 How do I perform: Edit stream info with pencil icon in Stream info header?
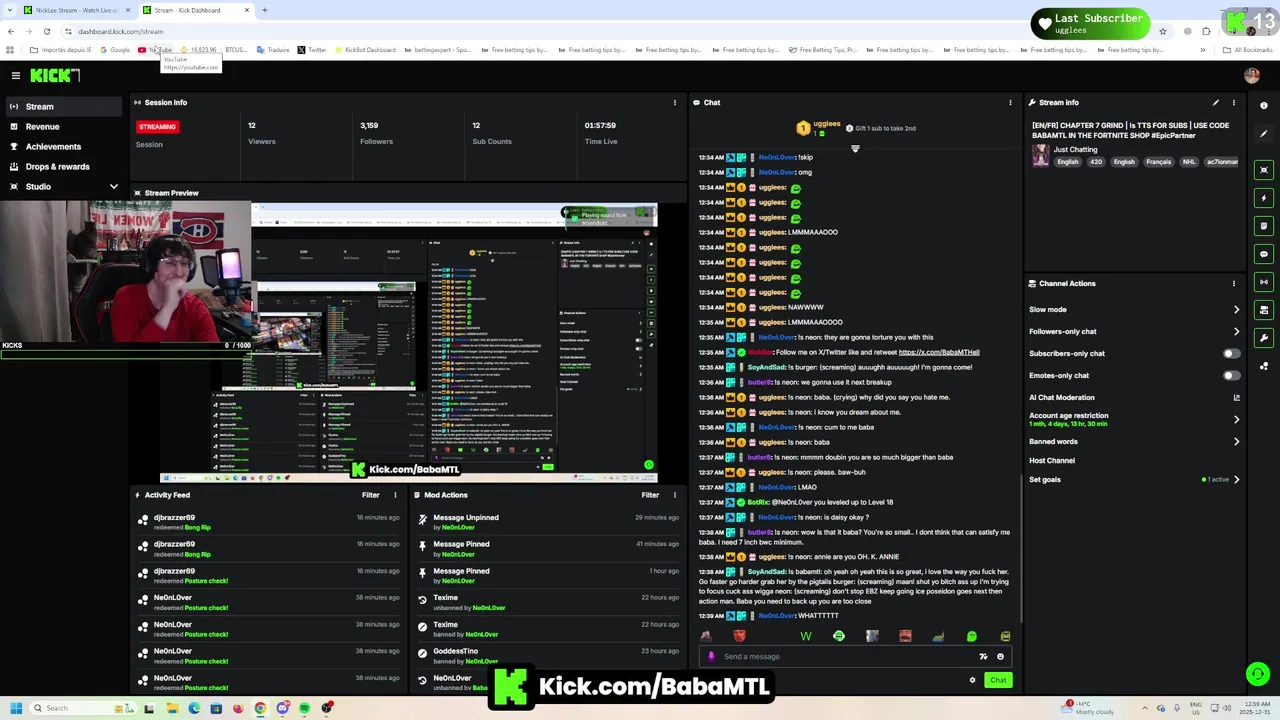point(1216,102)
